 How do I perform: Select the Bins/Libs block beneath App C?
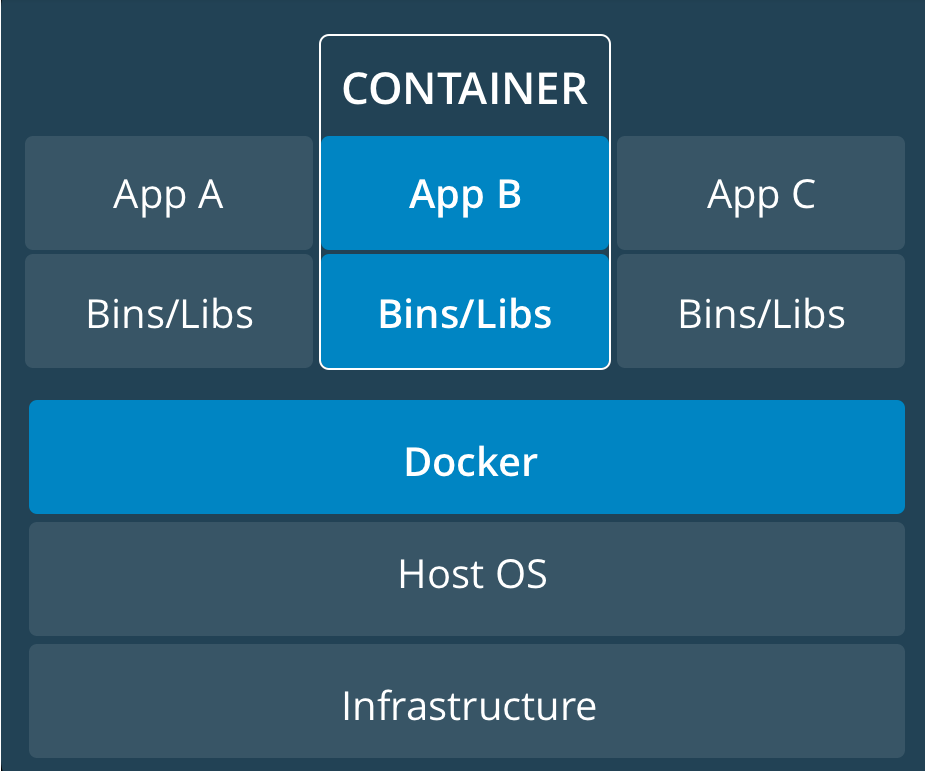[761, 313]
